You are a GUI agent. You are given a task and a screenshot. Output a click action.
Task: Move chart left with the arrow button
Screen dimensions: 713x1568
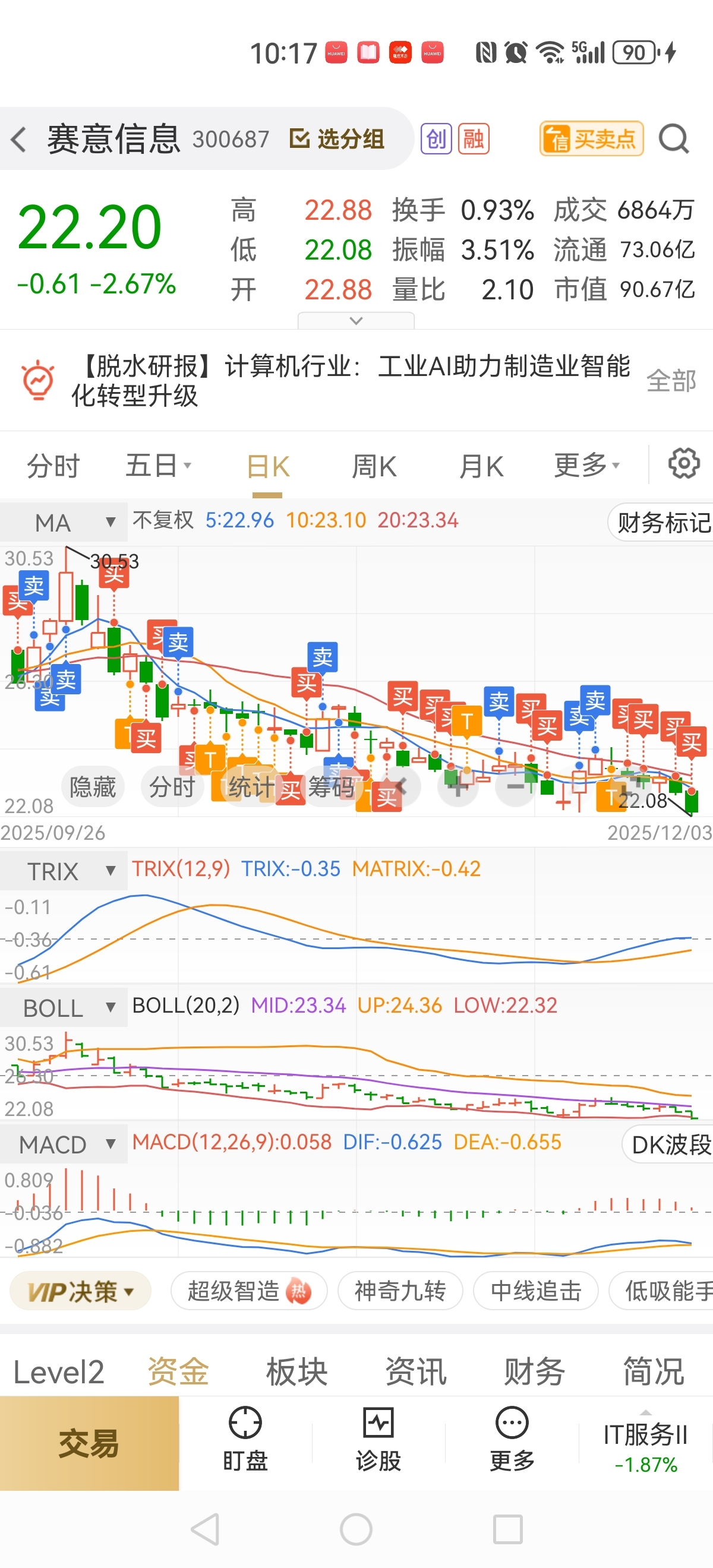(x=400, y=787)
